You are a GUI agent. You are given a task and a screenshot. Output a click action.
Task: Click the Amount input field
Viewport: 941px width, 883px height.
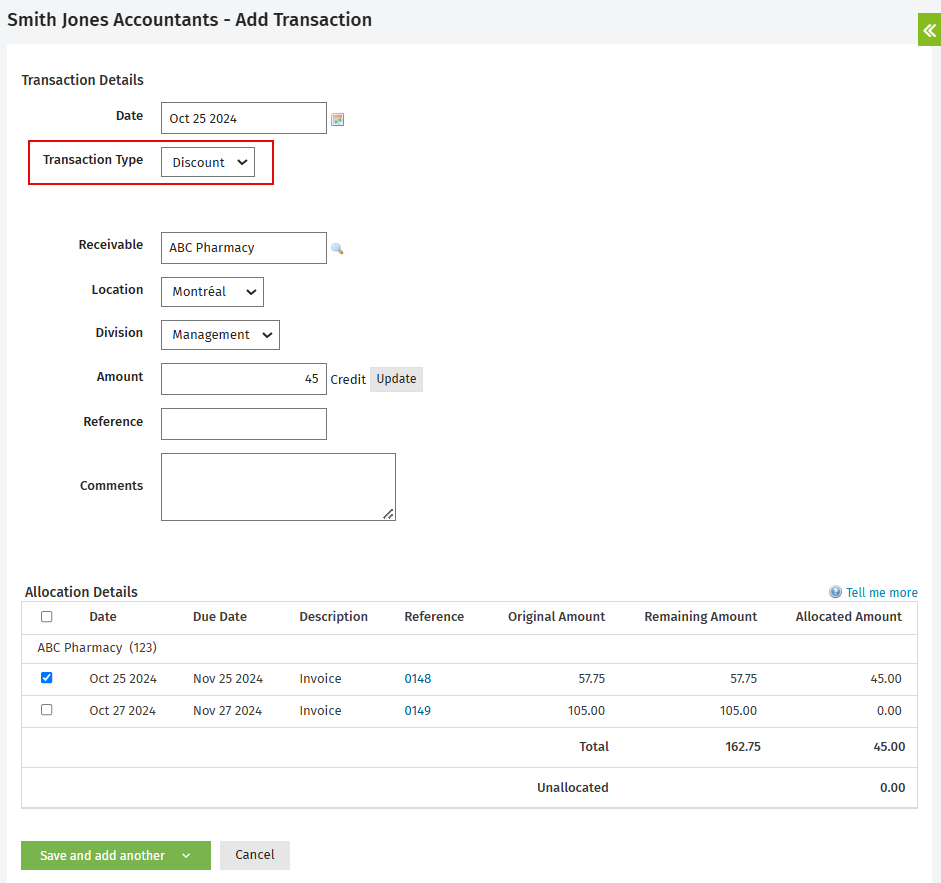tap(244, 379)
